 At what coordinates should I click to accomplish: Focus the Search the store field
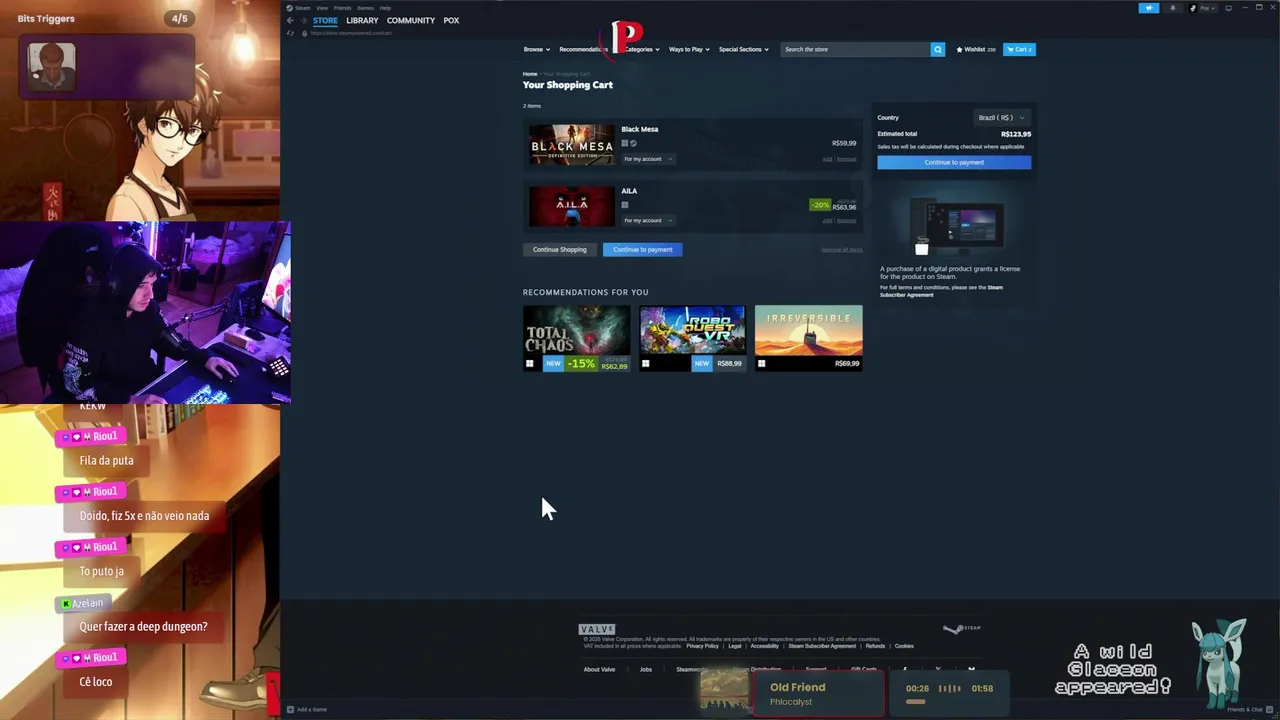[855, 49]
